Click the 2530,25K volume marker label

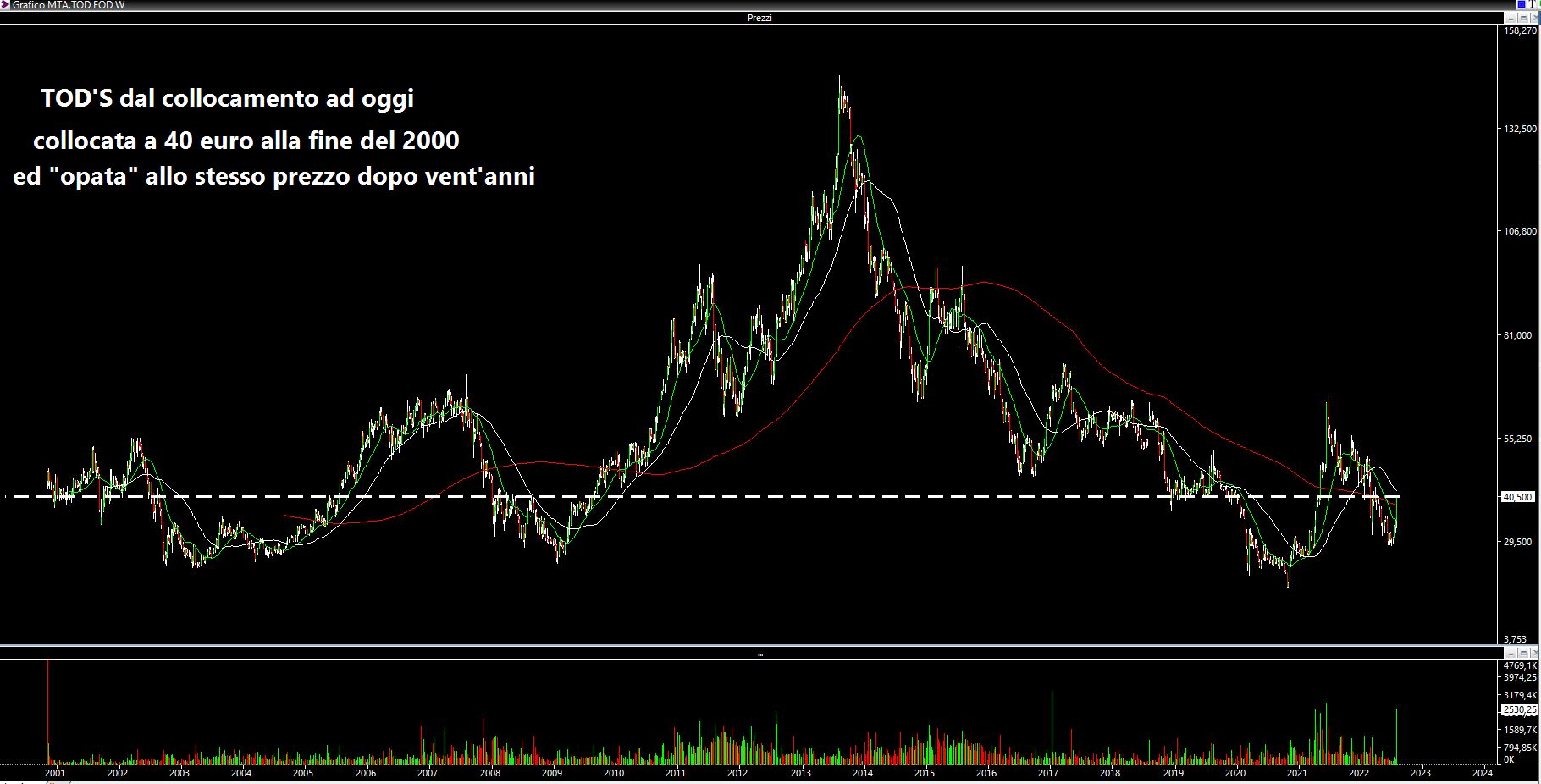tap(1520, 709)
